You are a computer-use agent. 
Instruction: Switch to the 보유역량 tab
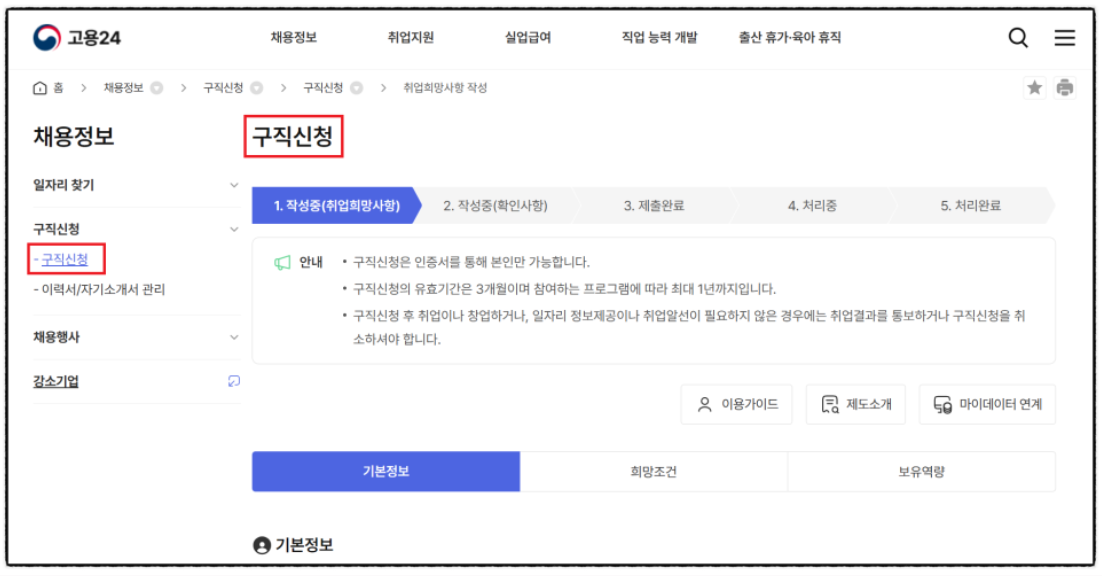click(x=922, y=470)
